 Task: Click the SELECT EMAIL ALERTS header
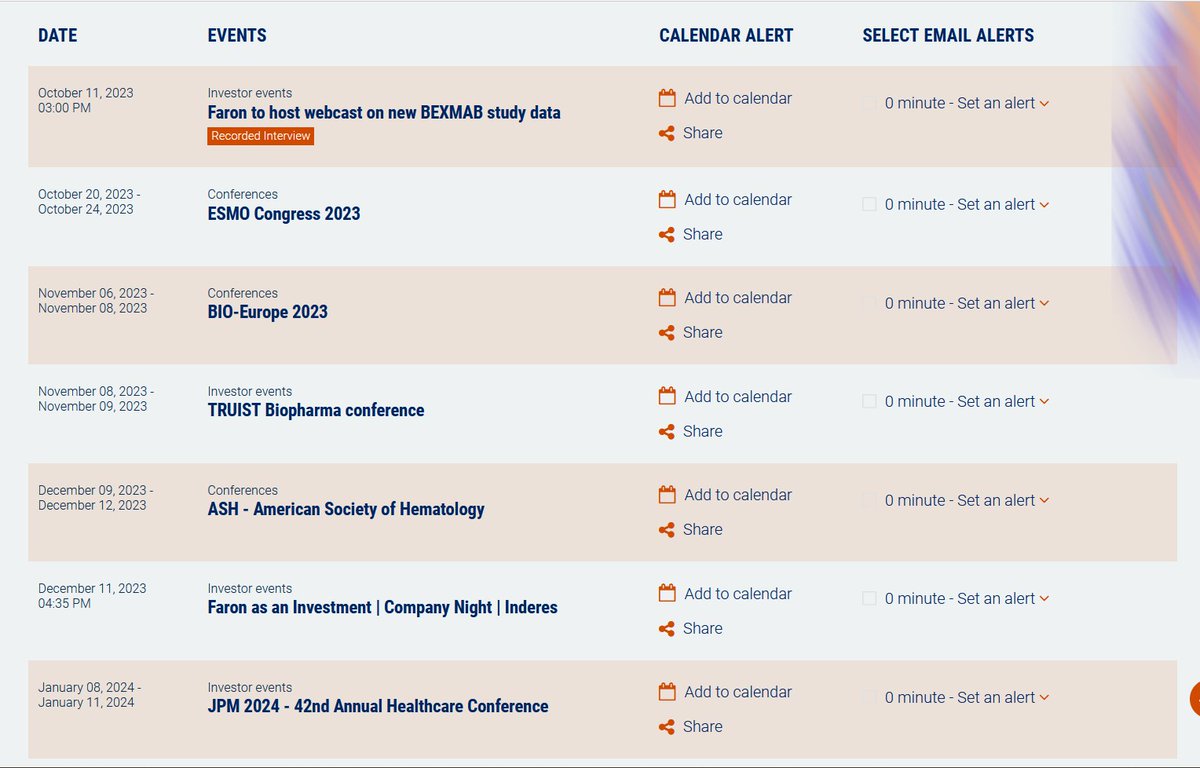pos(948,35)
